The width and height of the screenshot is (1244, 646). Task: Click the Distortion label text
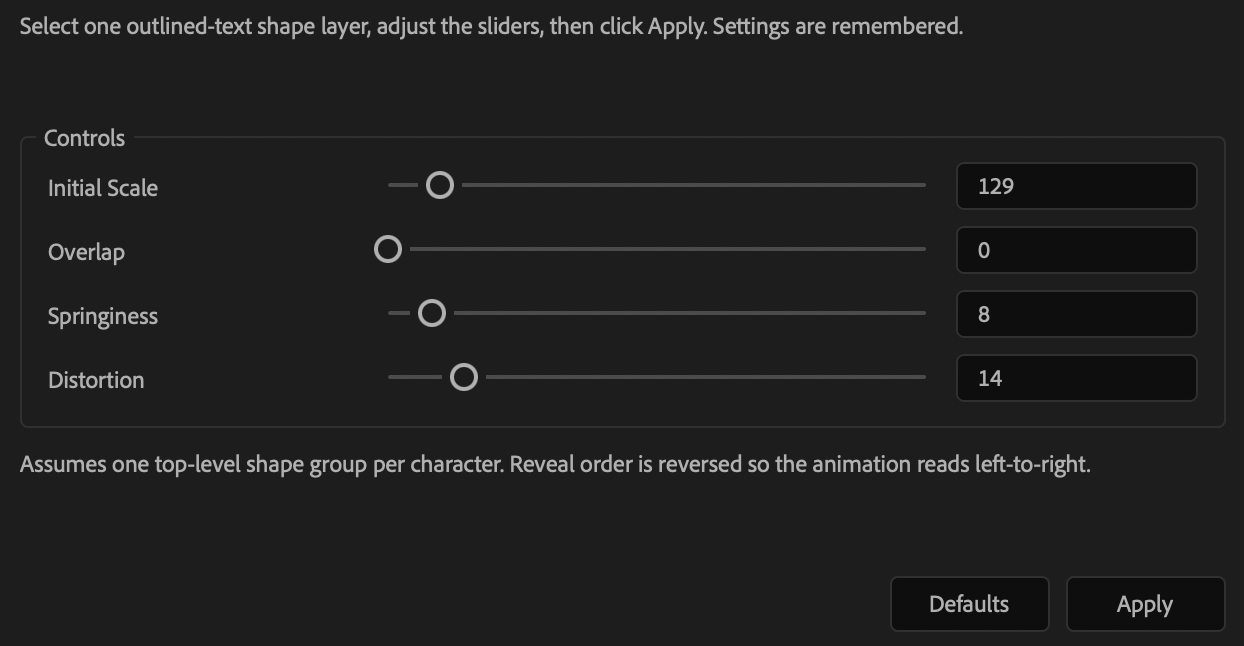pos(96,380)
